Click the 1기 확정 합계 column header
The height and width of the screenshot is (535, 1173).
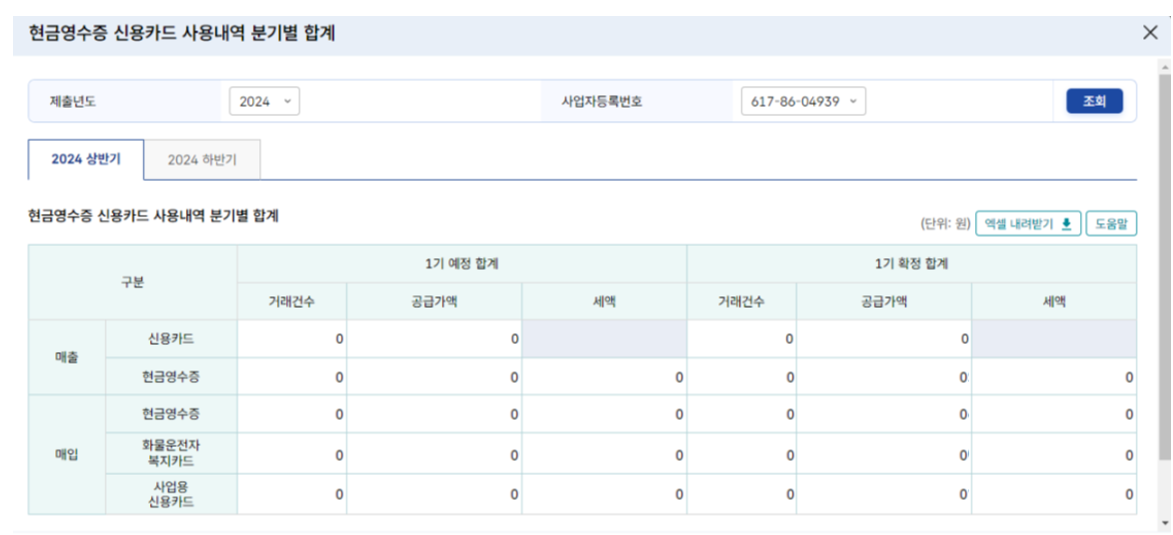911,264
